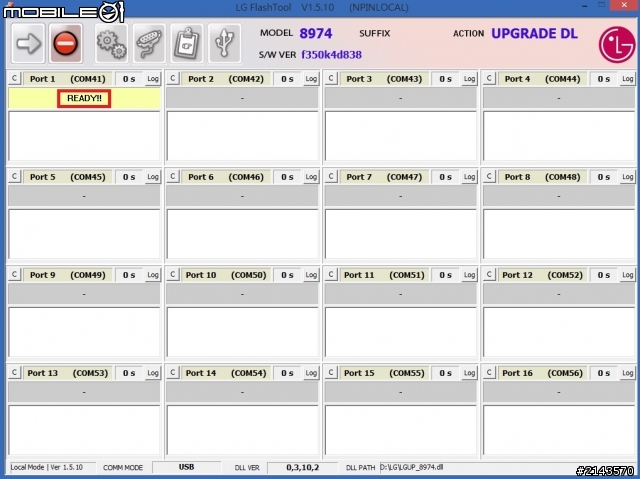The width and height of the screenshot is (640, 479).
Task: Click the model number 8974
Action: click(x=316, y=33)
